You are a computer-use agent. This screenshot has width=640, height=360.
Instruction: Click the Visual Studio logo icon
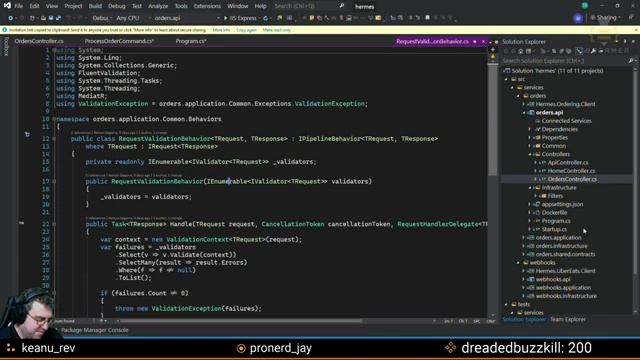pos(7,6)
